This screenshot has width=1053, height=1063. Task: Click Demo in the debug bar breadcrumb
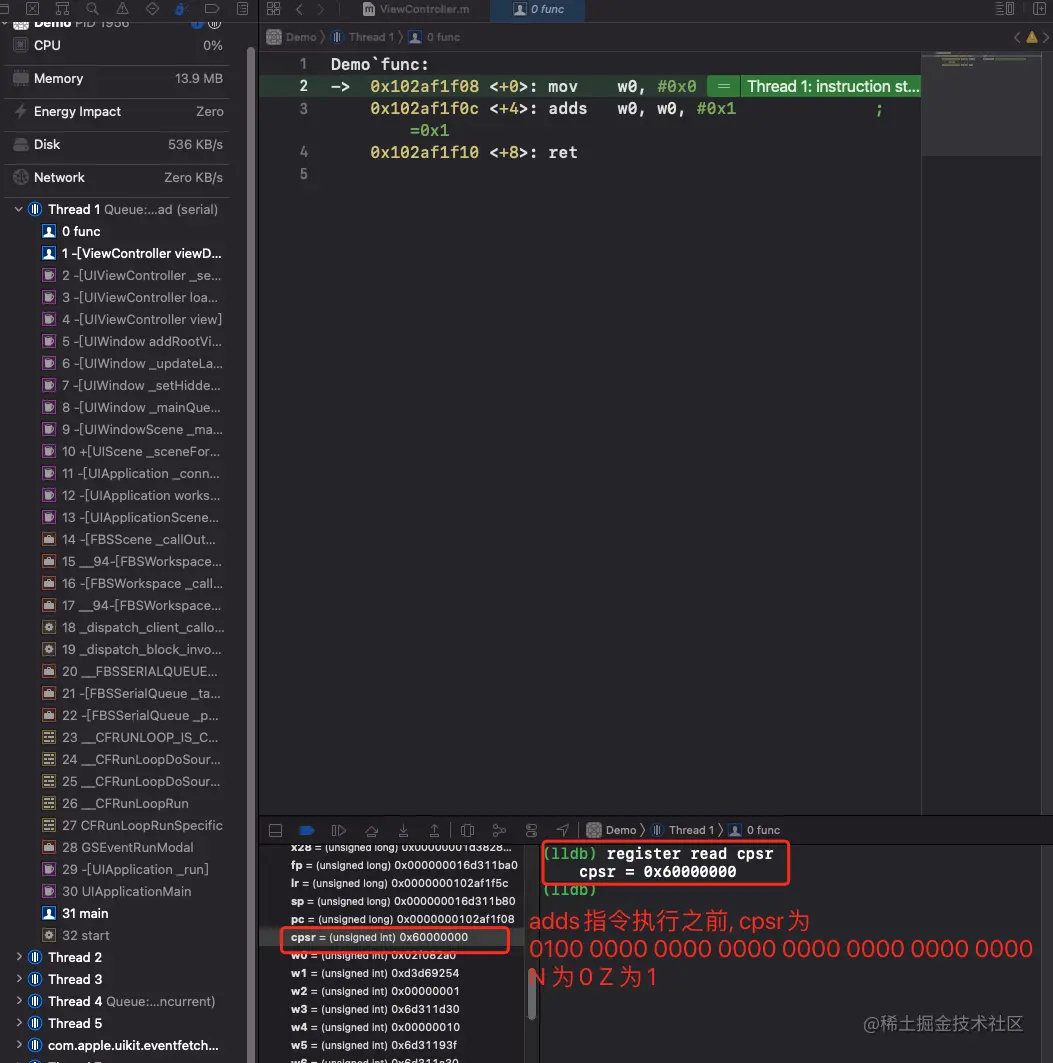click(x=612, y=830)
